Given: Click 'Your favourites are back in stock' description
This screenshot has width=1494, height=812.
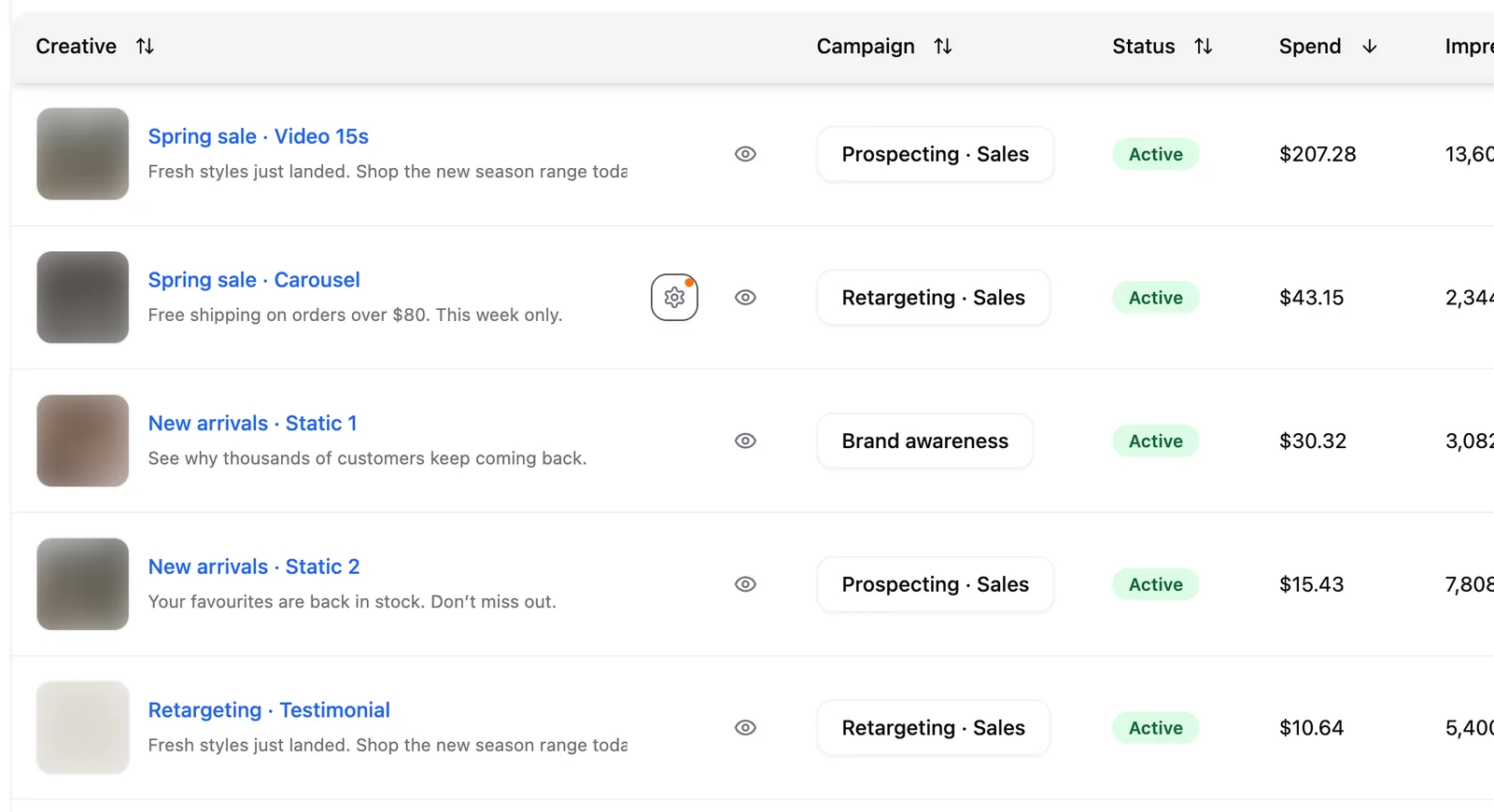Looking at the screenshot, I should (352, 602).
